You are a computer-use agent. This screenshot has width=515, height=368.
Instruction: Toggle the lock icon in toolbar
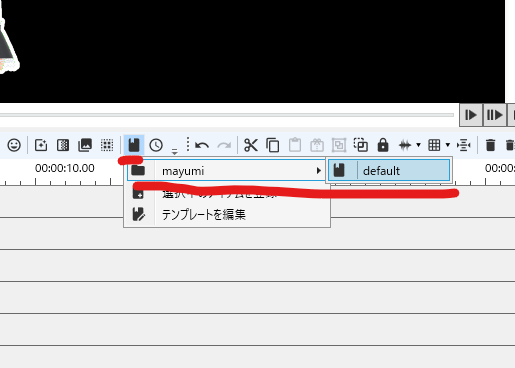[383, 145]
